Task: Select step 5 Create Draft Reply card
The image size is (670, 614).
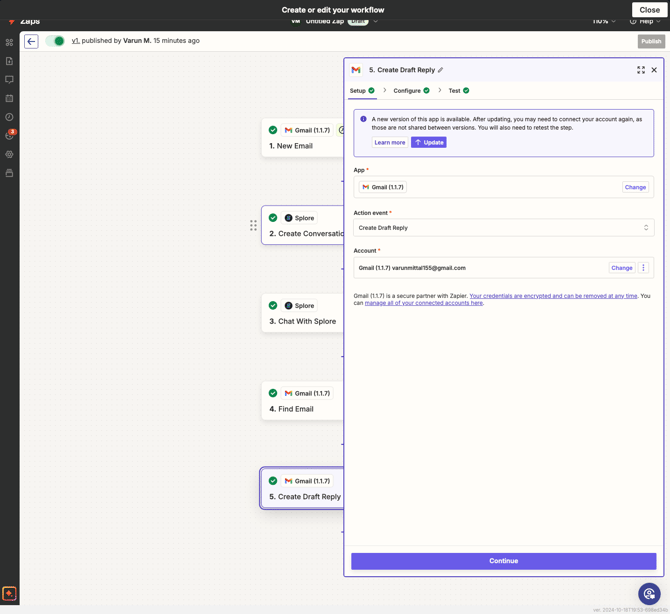Action: (303, 488)
